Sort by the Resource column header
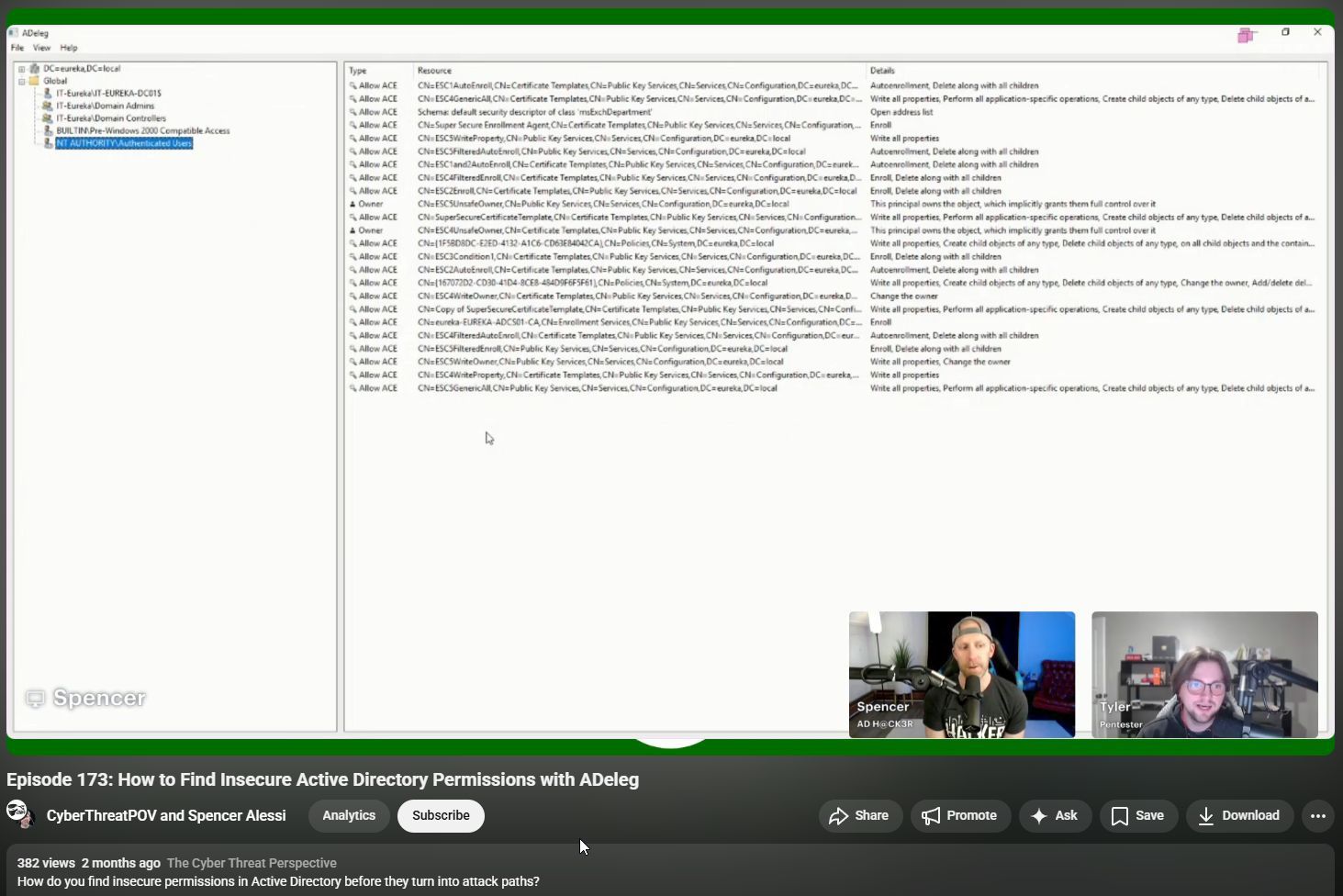The image size is (1343, 896). [x=640, y=71]
